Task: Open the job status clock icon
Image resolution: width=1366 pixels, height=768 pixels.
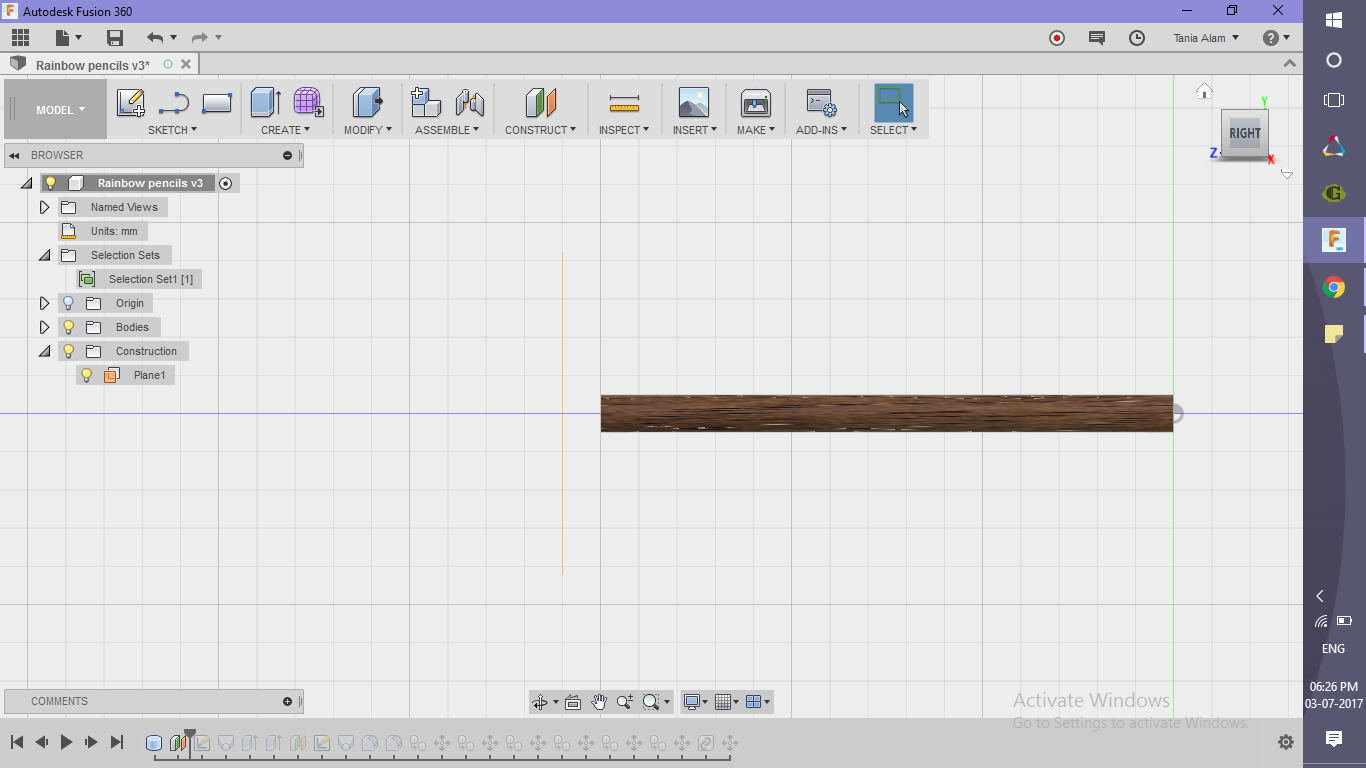Action: [x=1137, y=38]
